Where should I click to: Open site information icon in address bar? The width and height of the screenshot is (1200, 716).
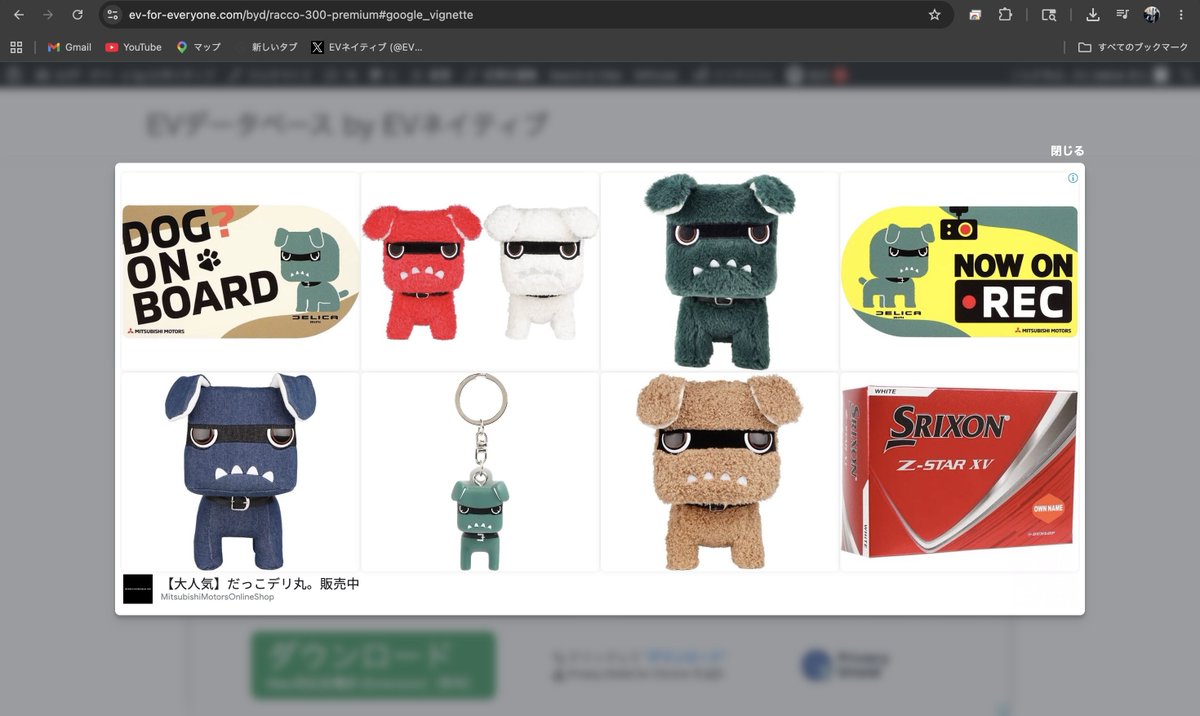click(x=112, y=15)
